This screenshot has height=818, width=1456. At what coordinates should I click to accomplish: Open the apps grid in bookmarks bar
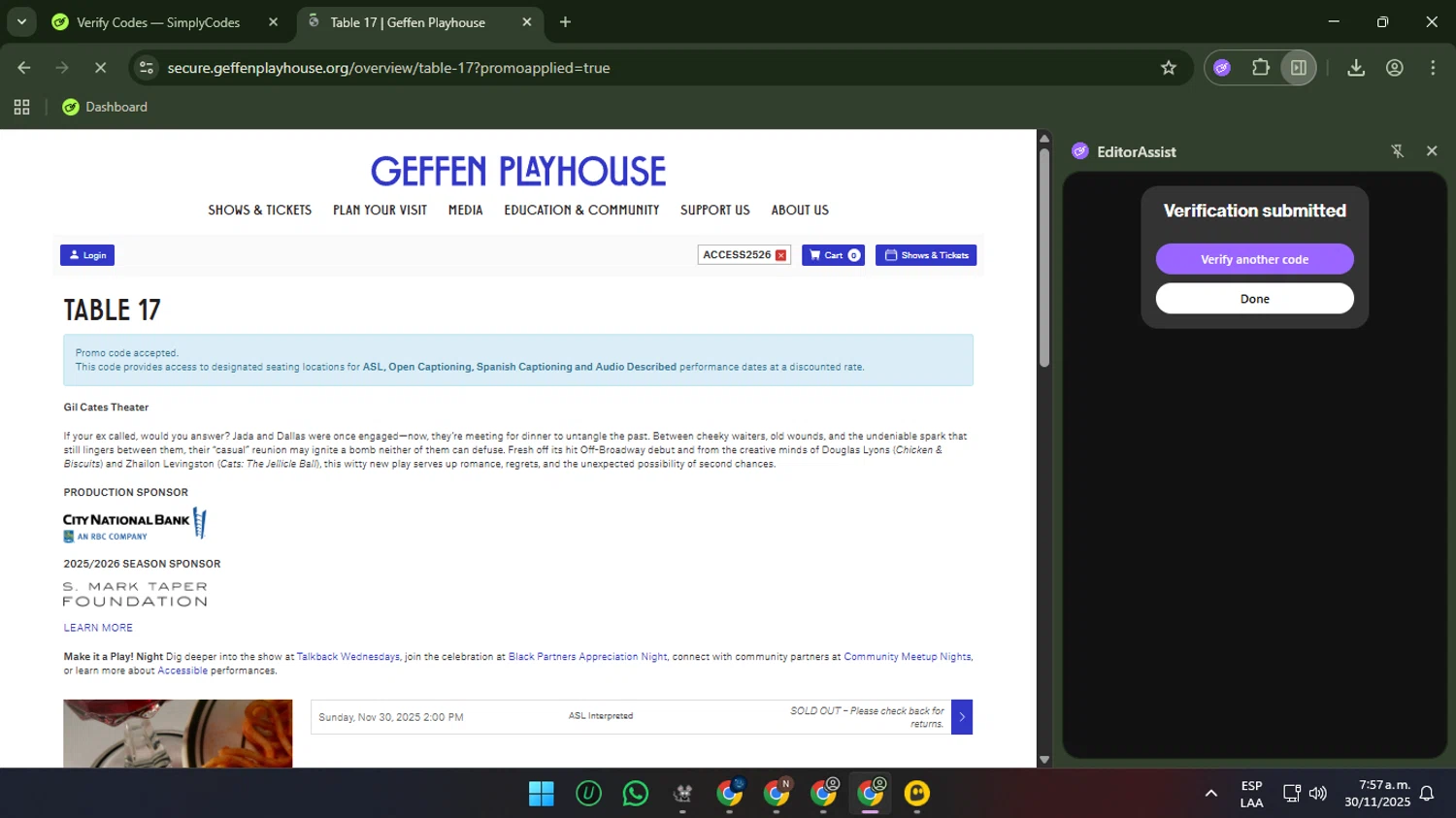[21, 107]
